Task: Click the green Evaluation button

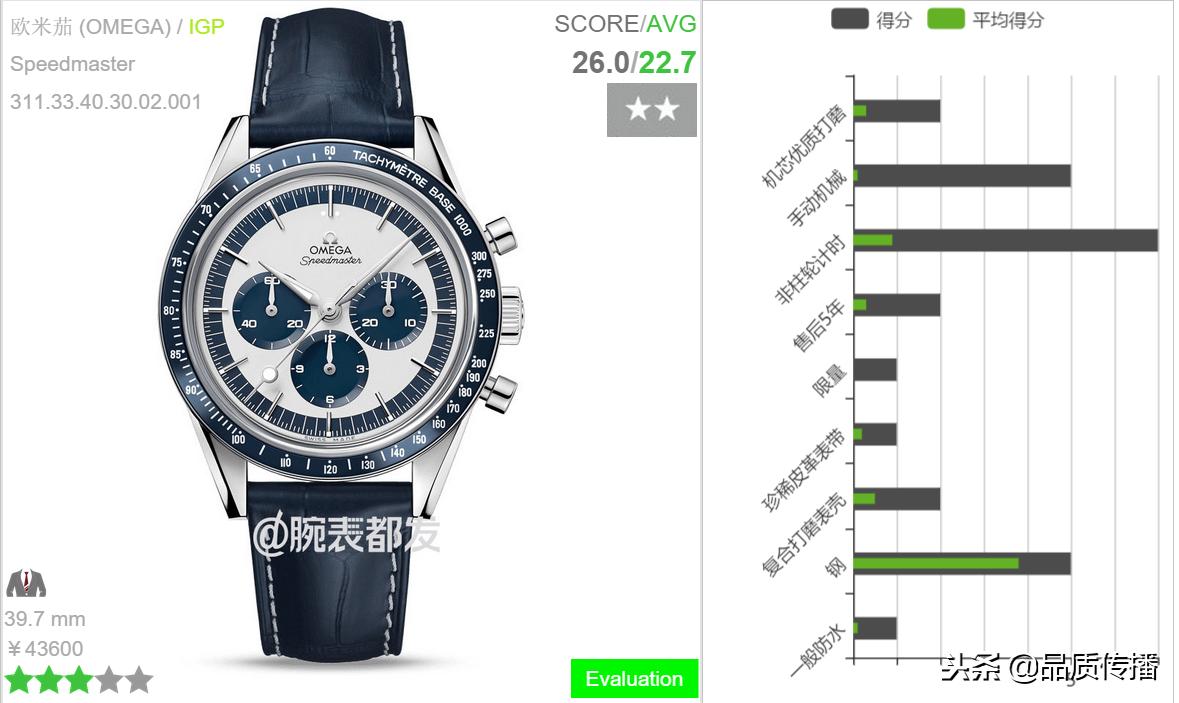Action: pos(634,678)
